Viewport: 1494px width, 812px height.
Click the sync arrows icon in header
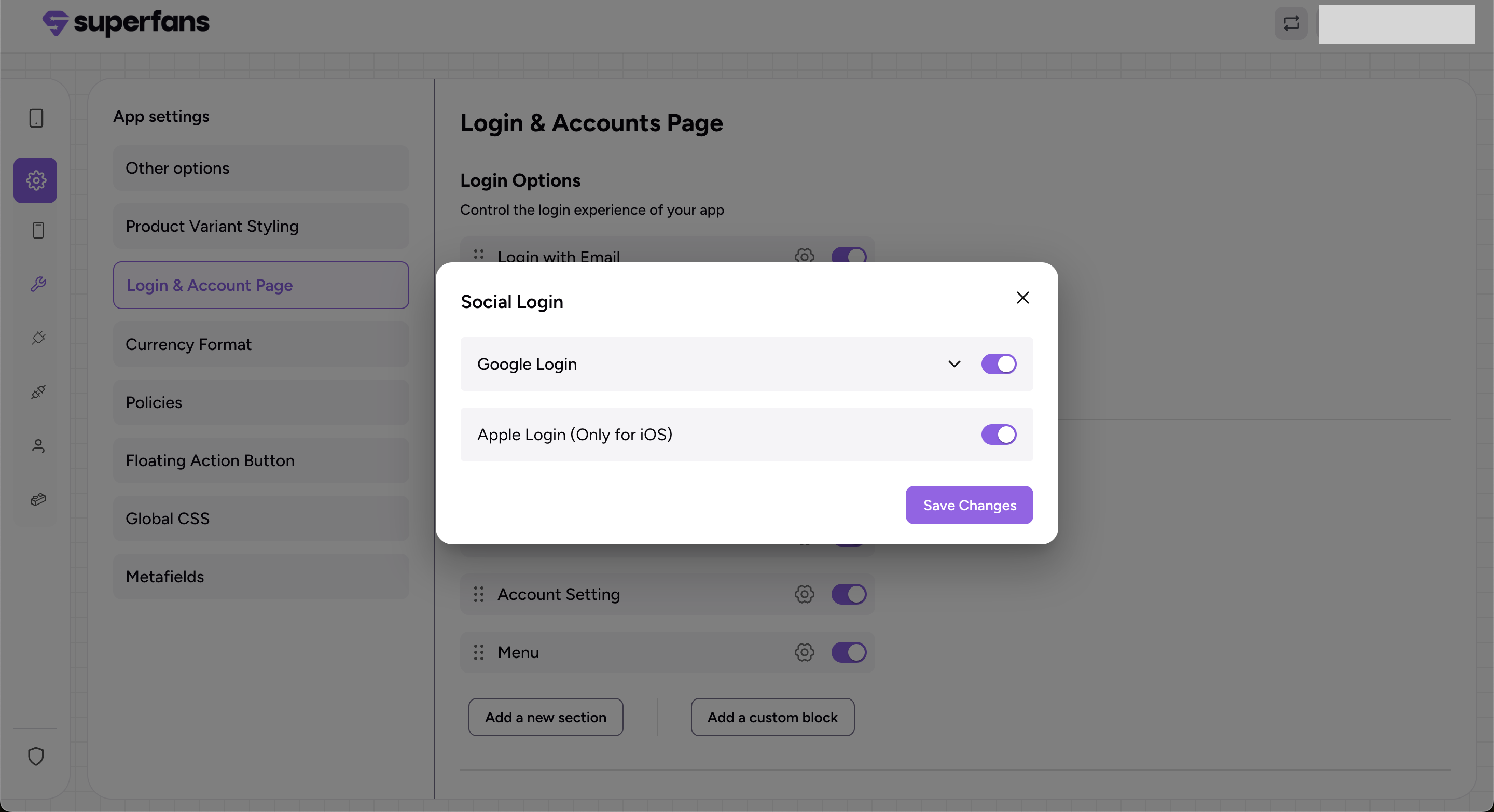1291,23
